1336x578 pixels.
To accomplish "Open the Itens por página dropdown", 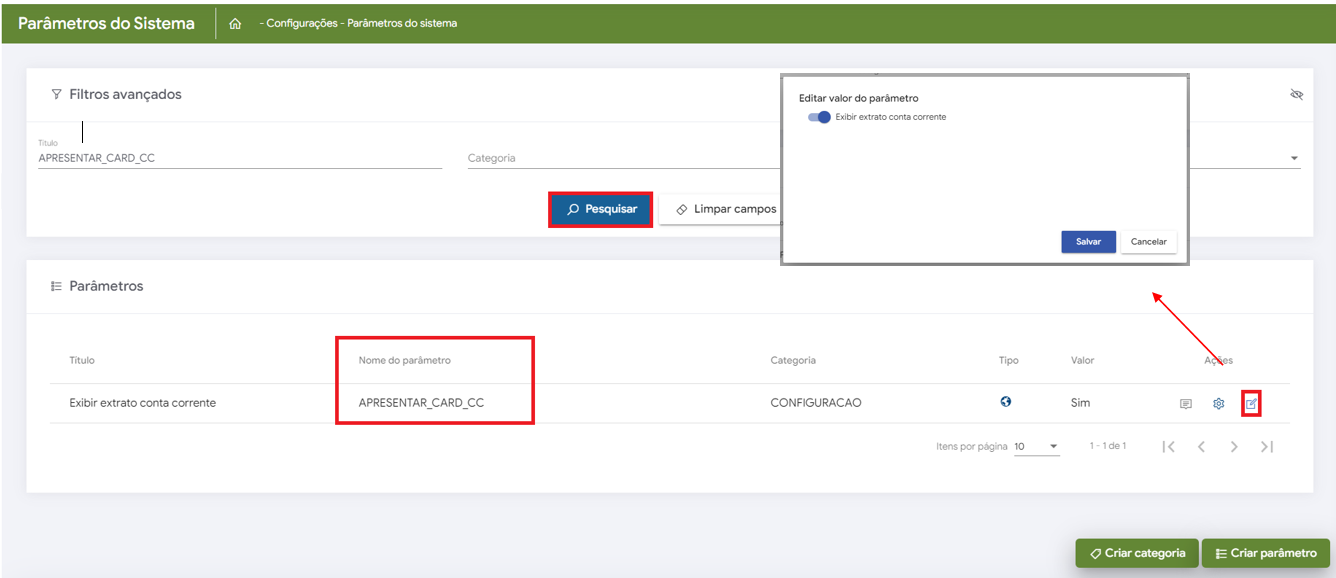I will click(x=1037, y=446).
